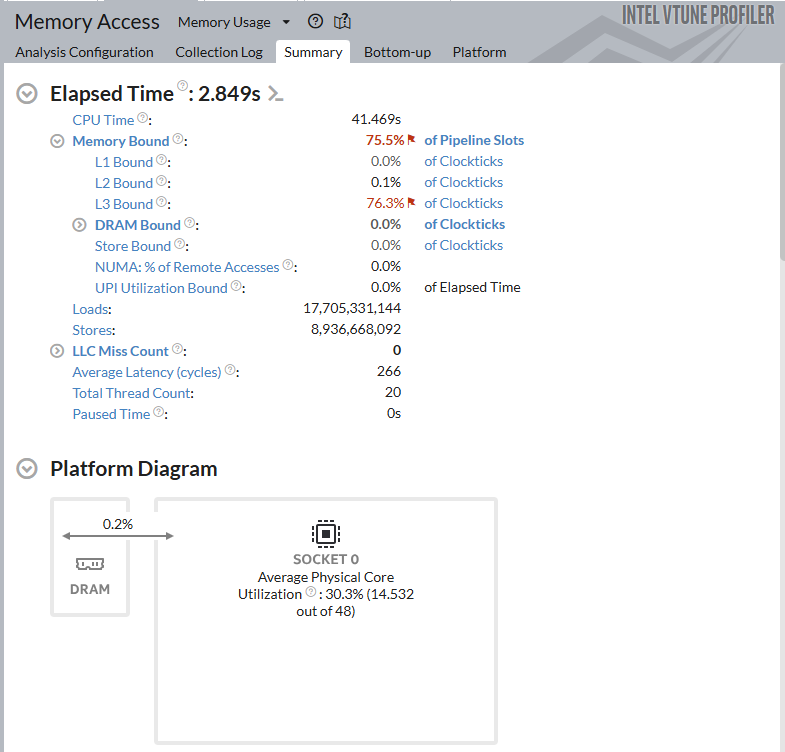The height and width of the screenshot is (752, 785).
Task: Collapse the Elapsed Time section
Action: pos(27,94)
